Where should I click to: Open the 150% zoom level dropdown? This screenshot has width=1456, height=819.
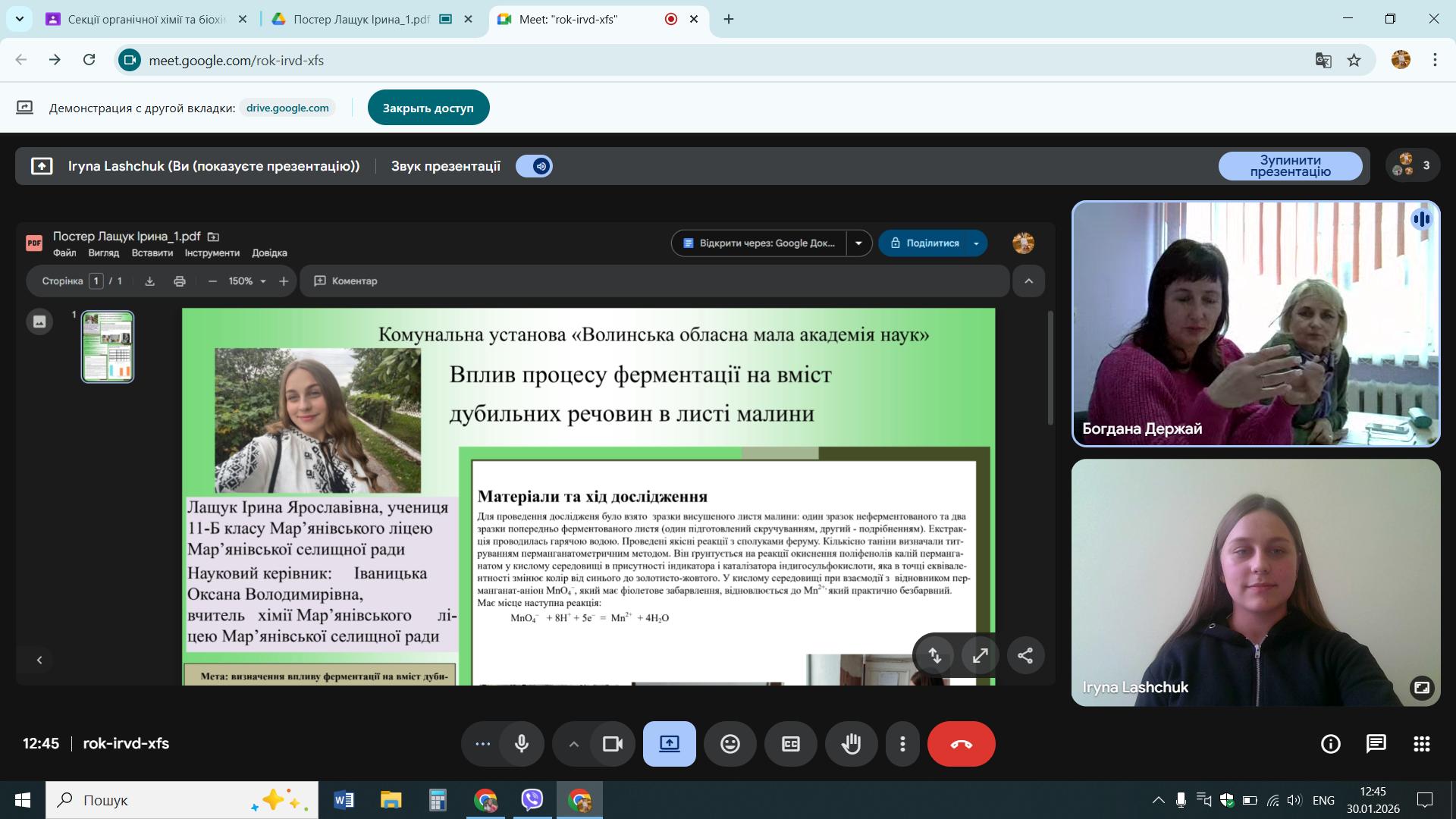tap(247, 281)
